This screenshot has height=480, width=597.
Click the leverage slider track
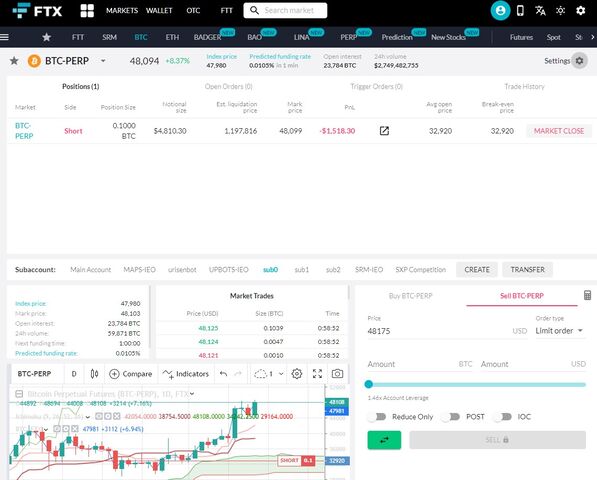point(477,384)
